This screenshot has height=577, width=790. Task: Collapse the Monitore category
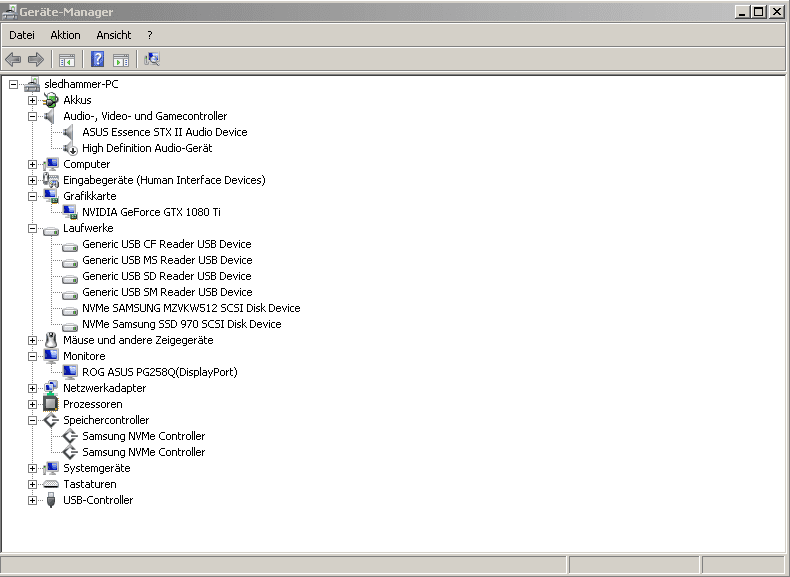pos(32,357)
